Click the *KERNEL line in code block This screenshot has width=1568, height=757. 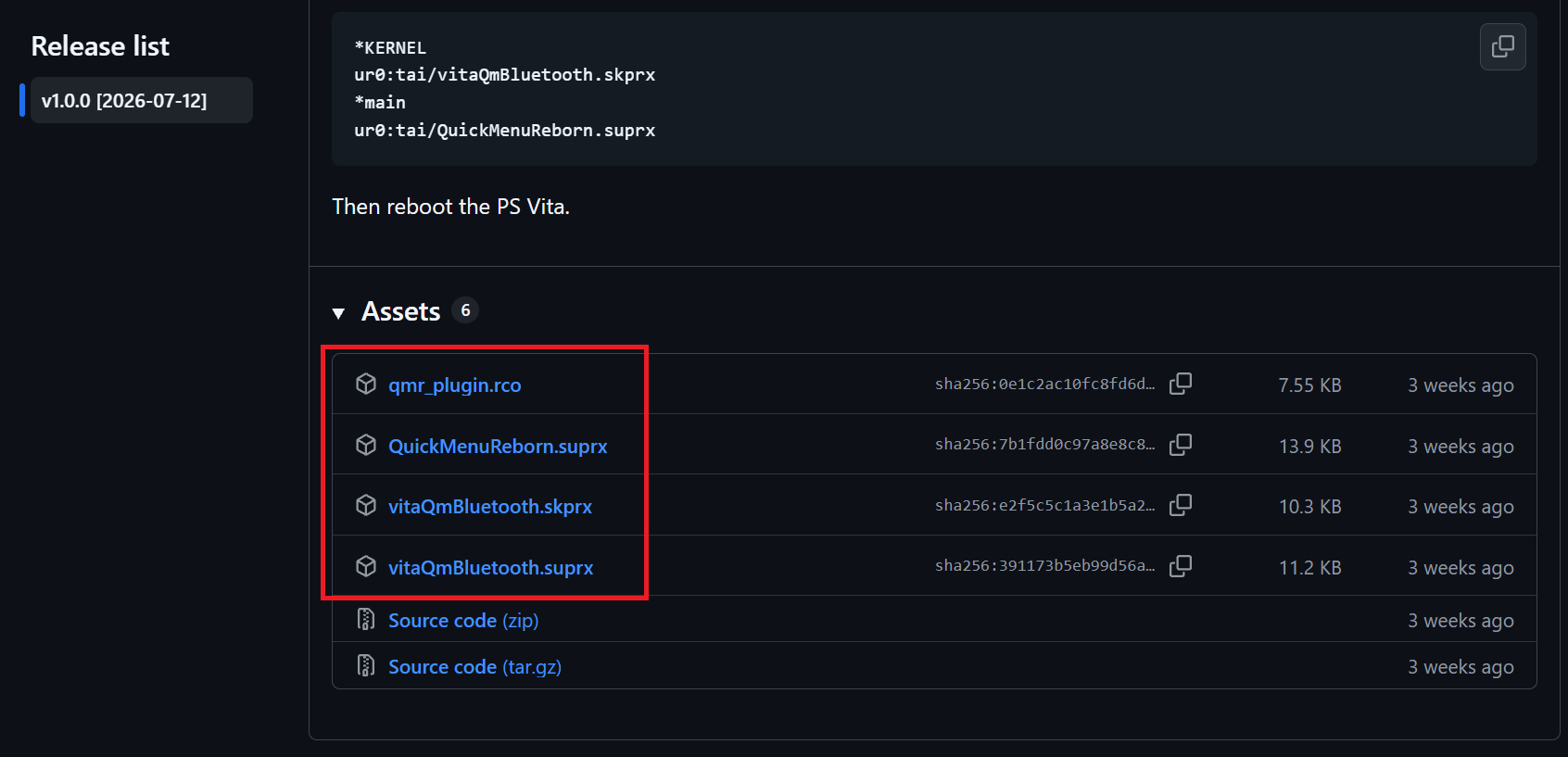[x=390, y=47]
